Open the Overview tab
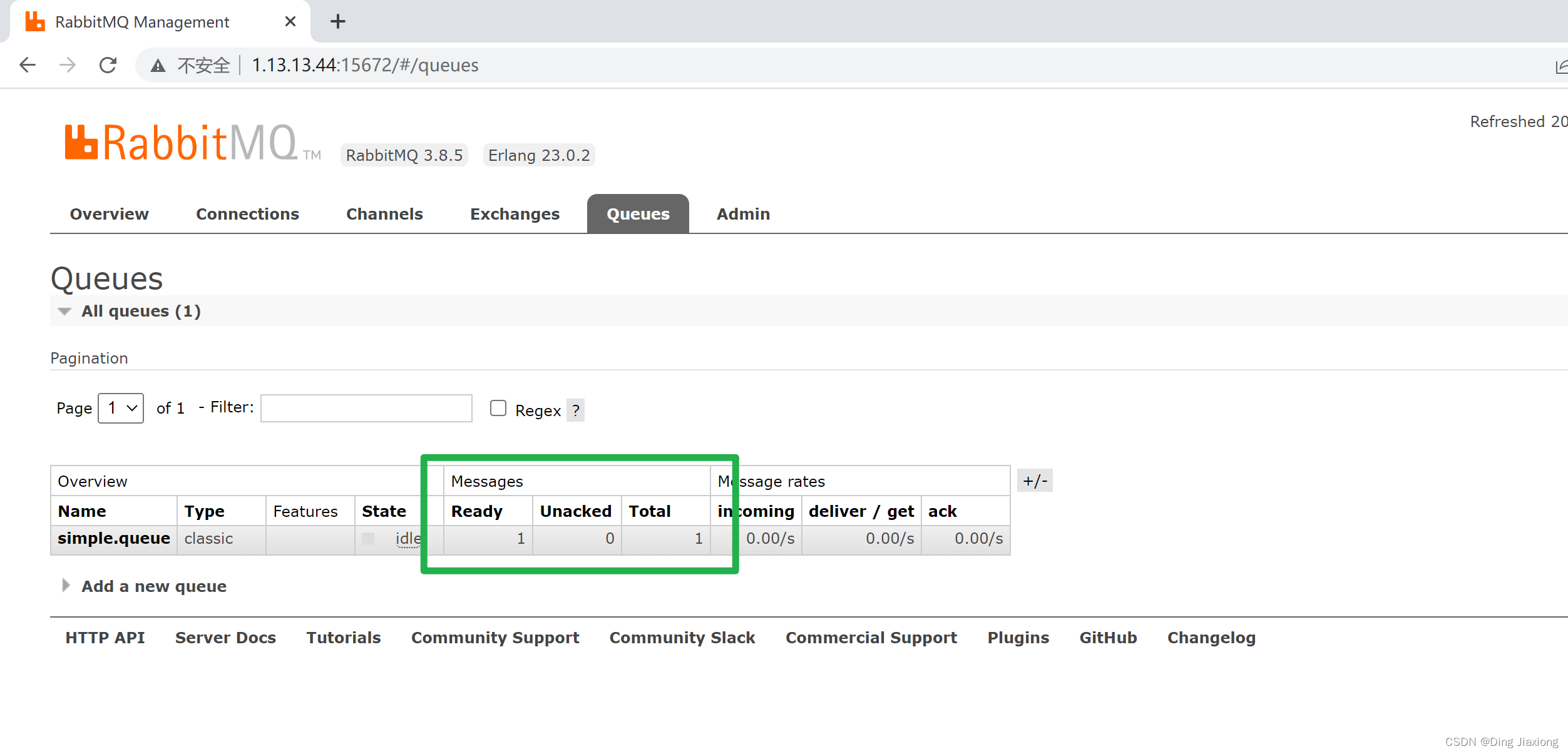1568x754 pixels. point(110,214)
